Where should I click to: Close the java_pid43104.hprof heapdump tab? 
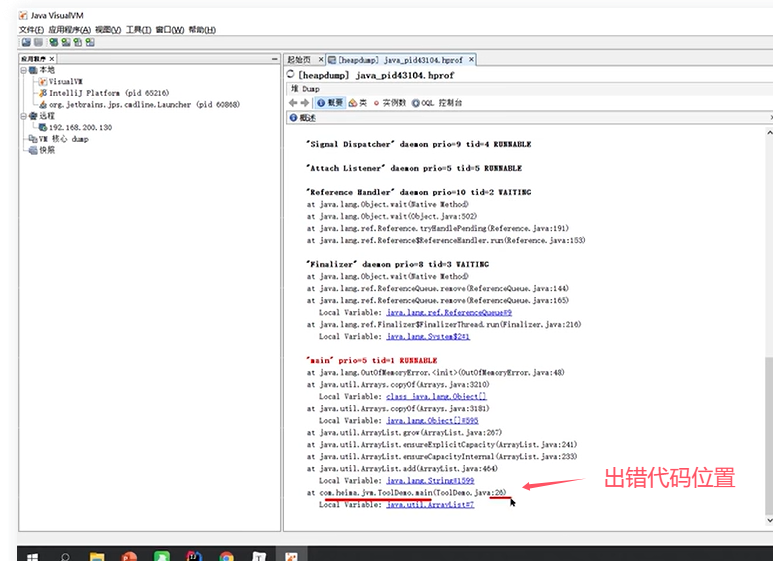coord(471,60)
